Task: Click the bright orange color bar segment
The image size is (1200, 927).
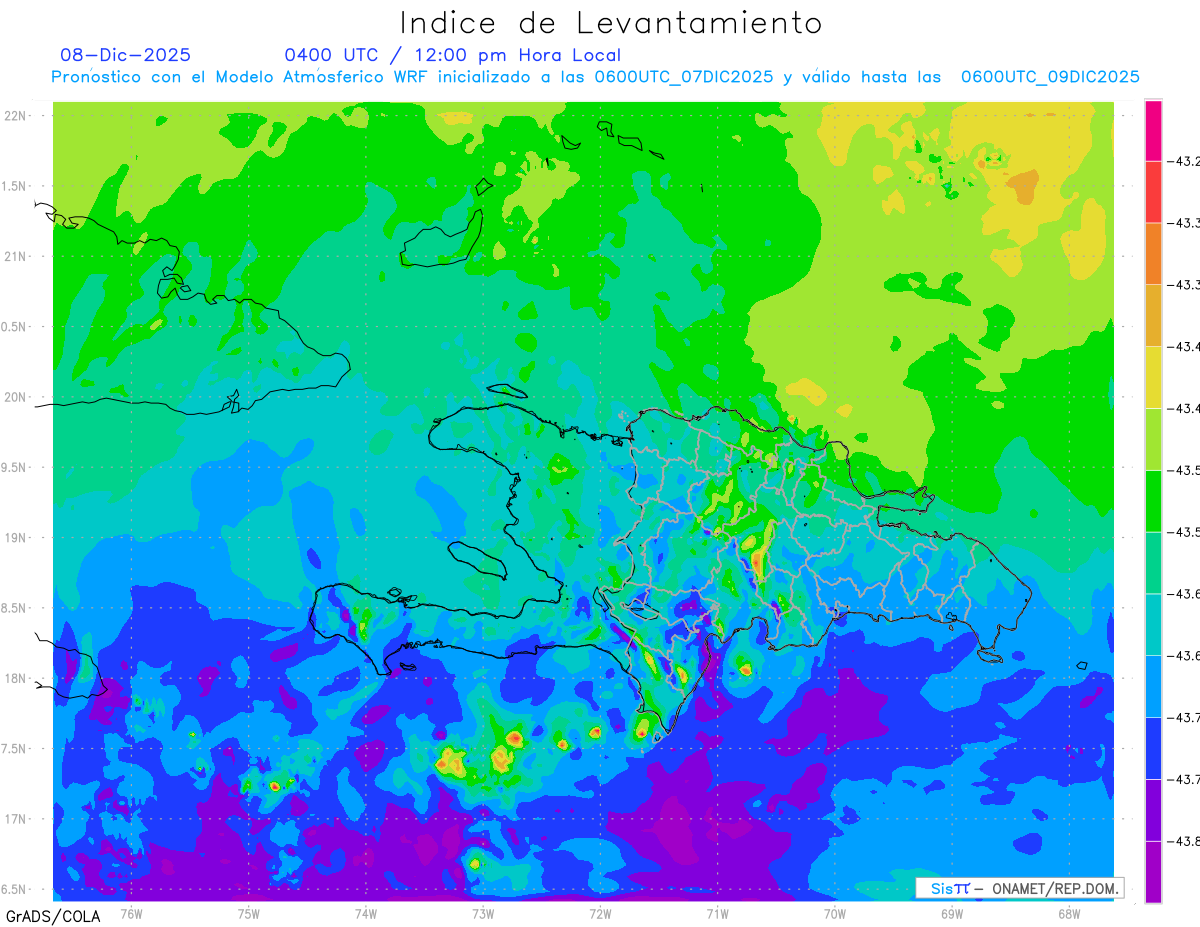Action: click(1153, 254)
